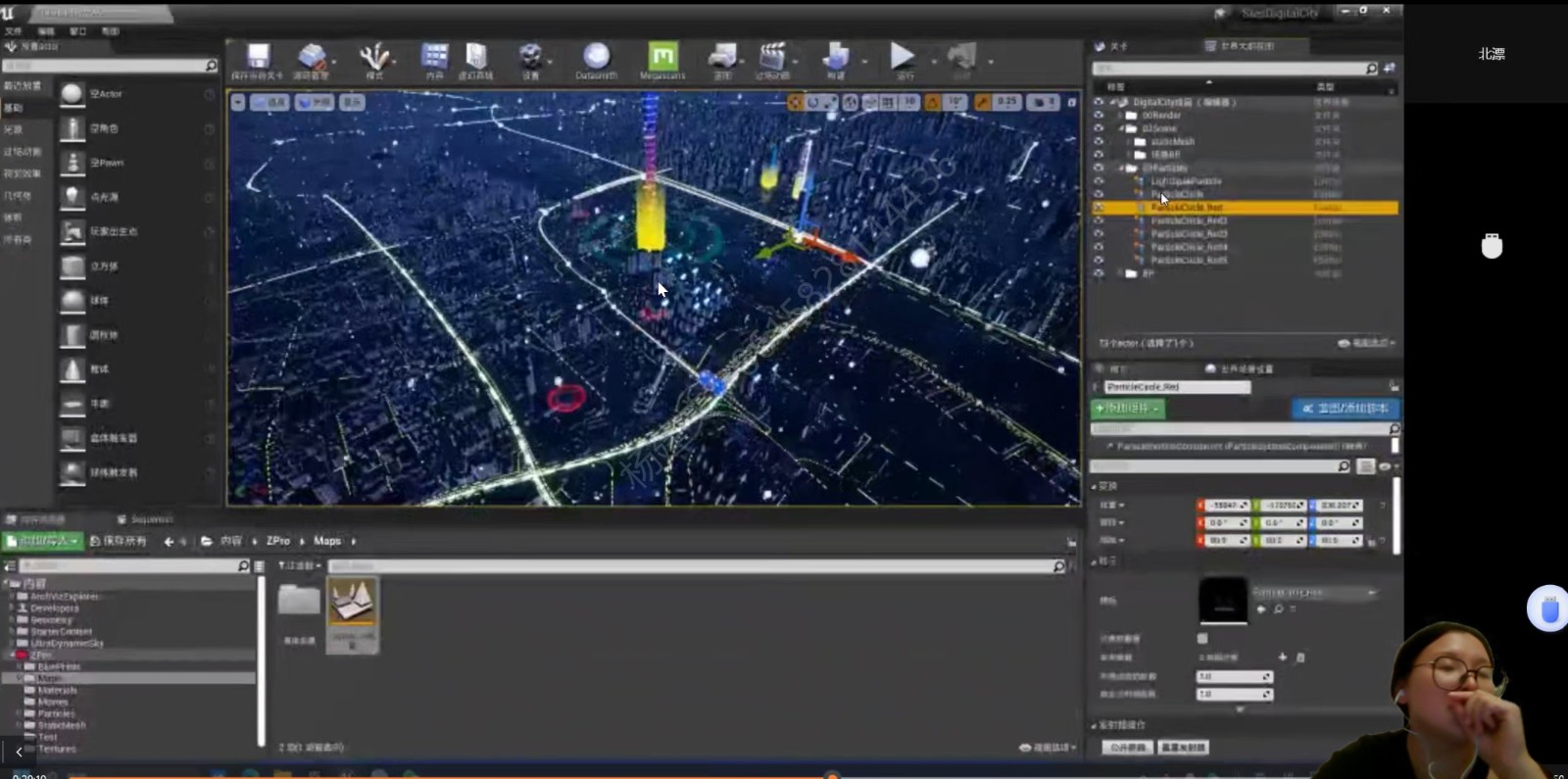Click the World Outliner search field

1235,69
